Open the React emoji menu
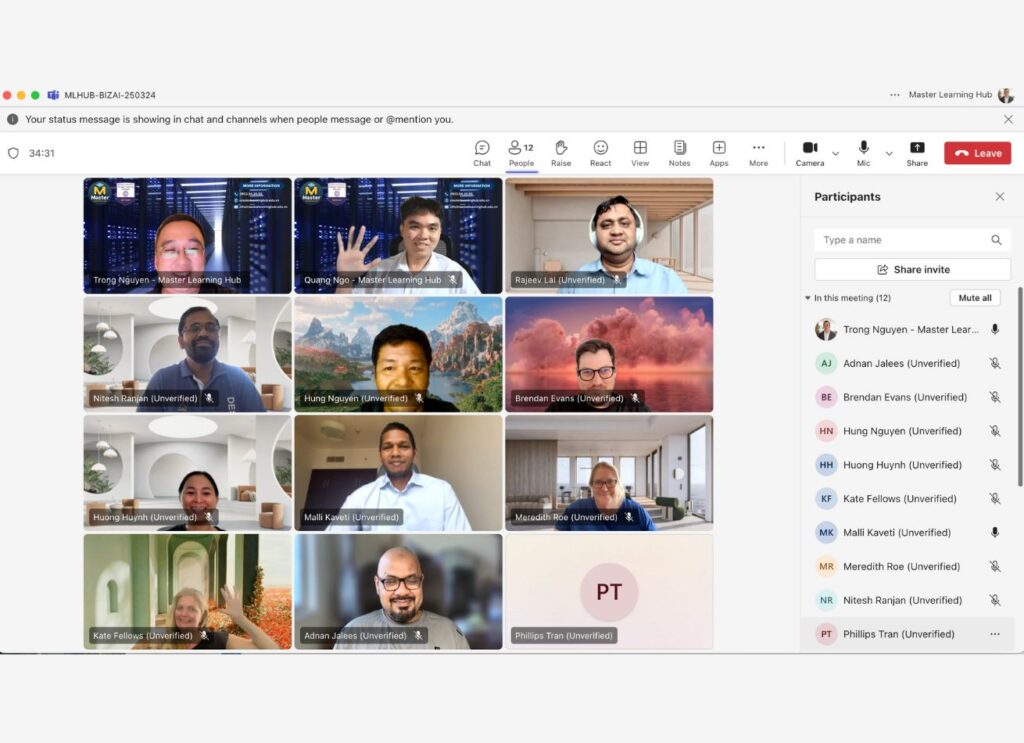1024x743 pixels. [600, 153]
